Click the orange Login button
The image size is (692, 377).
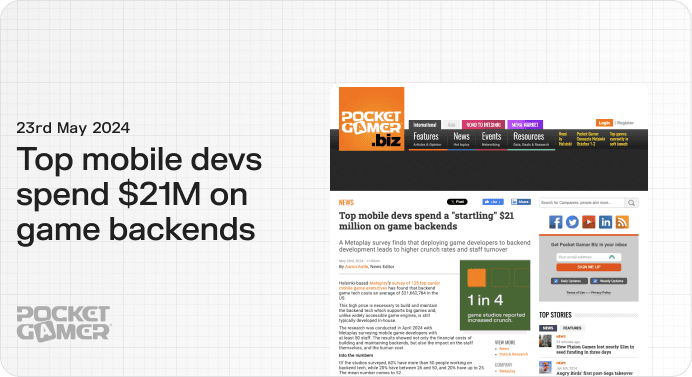604,123
